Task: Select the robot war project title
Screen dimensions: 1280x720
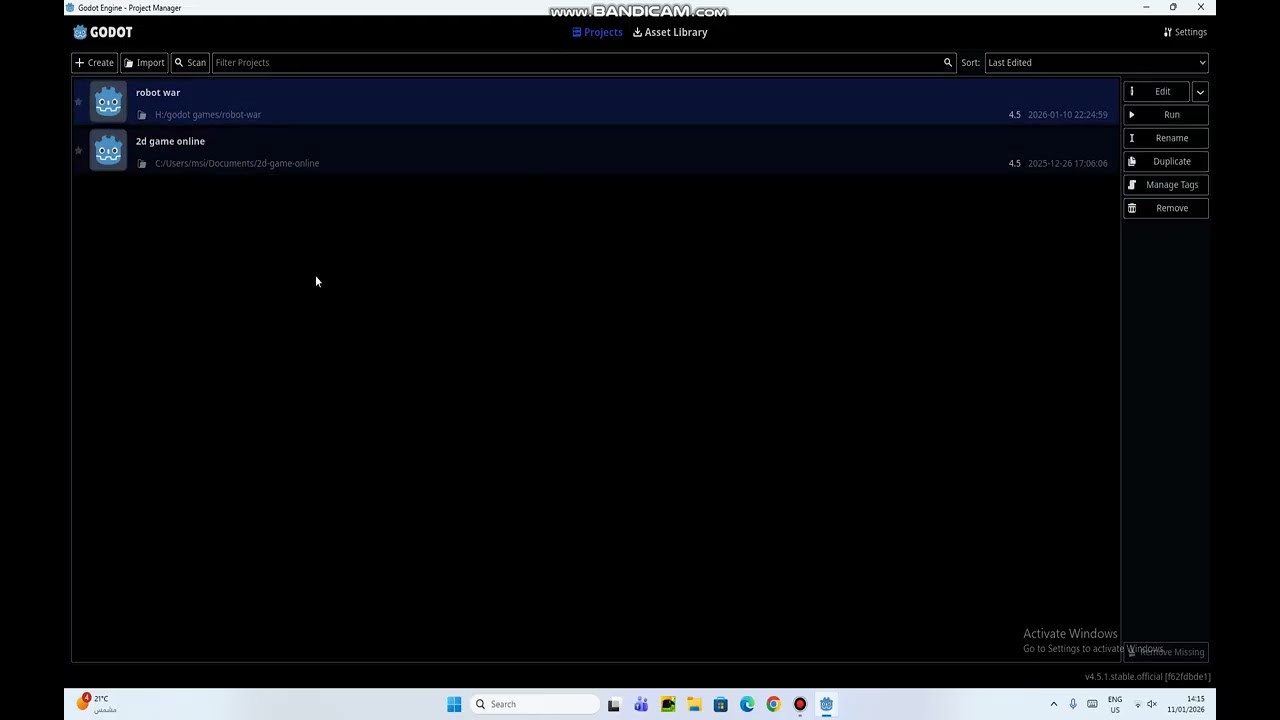Action: [158, 92]
